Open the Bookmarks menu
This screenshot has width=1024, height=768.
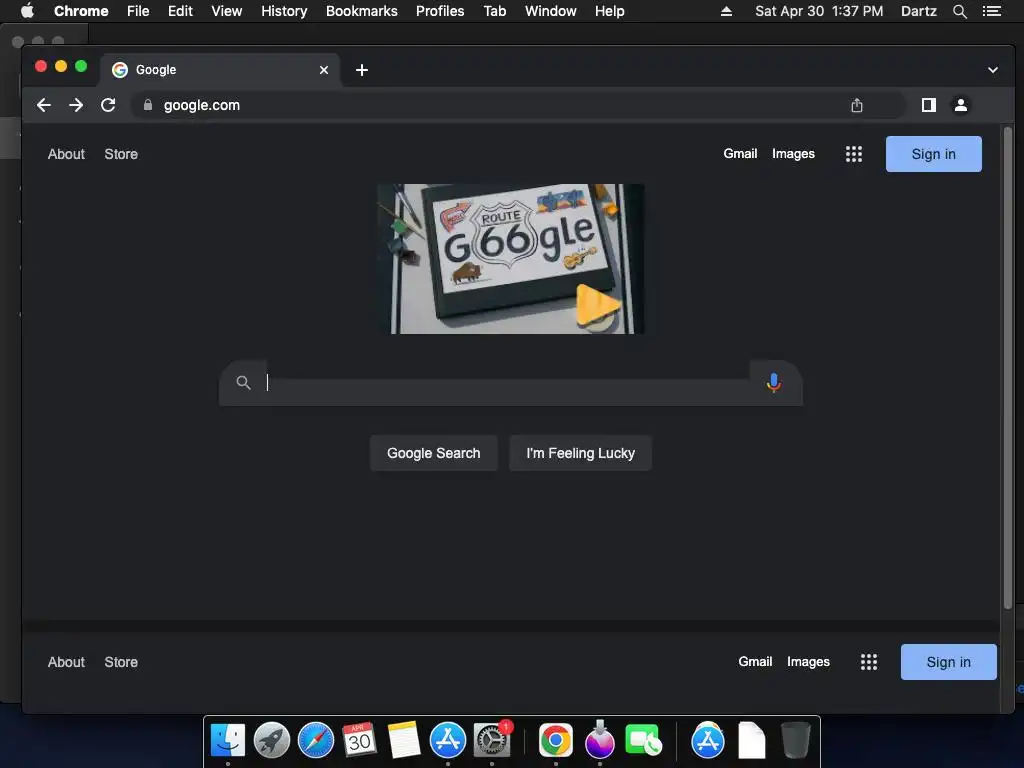pyautogui.click(x=362, y=11)
